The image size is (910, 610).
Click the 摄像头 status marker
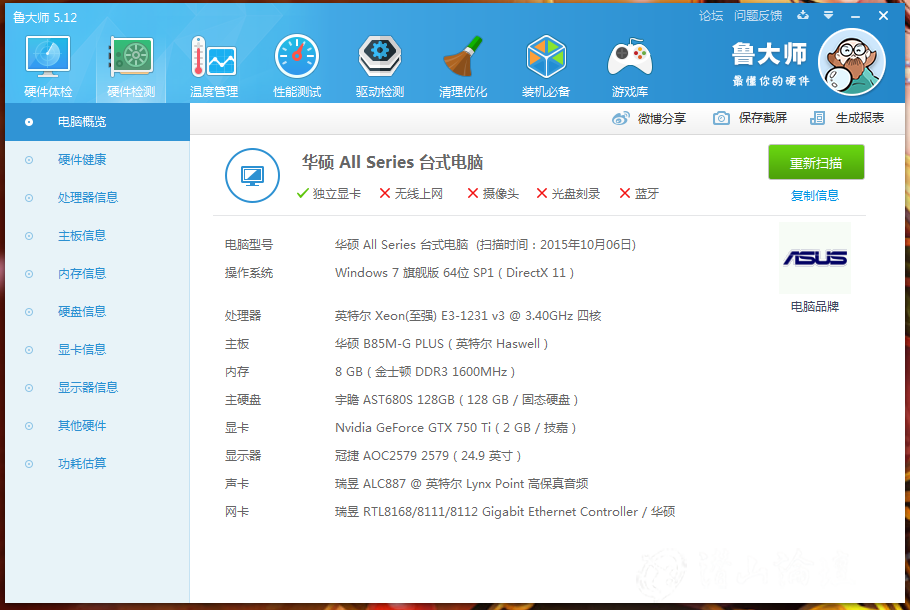pos(493,194)
